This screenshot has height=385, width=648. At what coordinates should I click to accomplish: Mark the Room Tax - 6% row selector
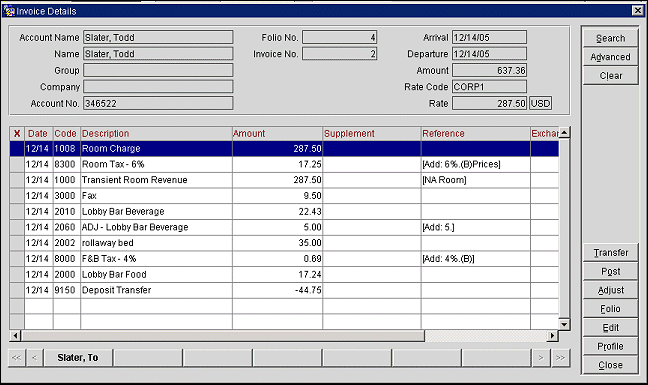pos(17,164)
